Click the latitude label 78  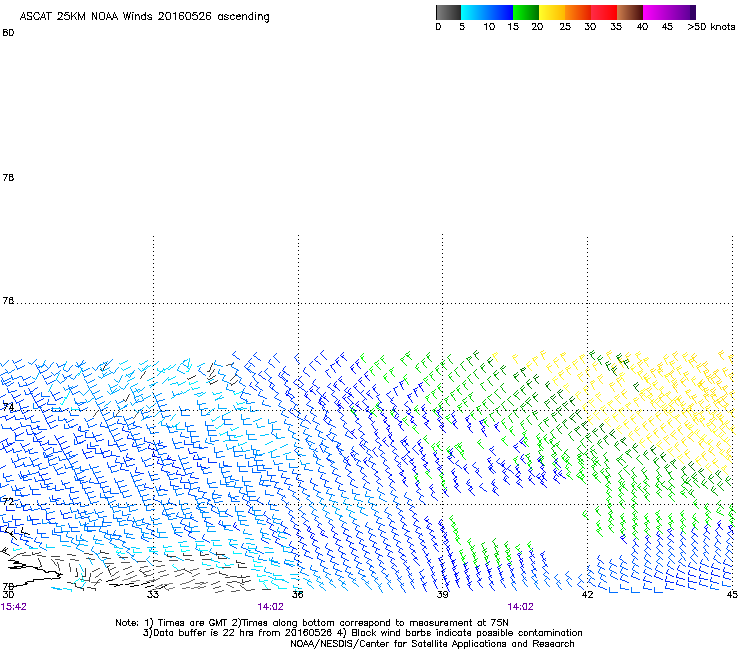tap(8, 177)
